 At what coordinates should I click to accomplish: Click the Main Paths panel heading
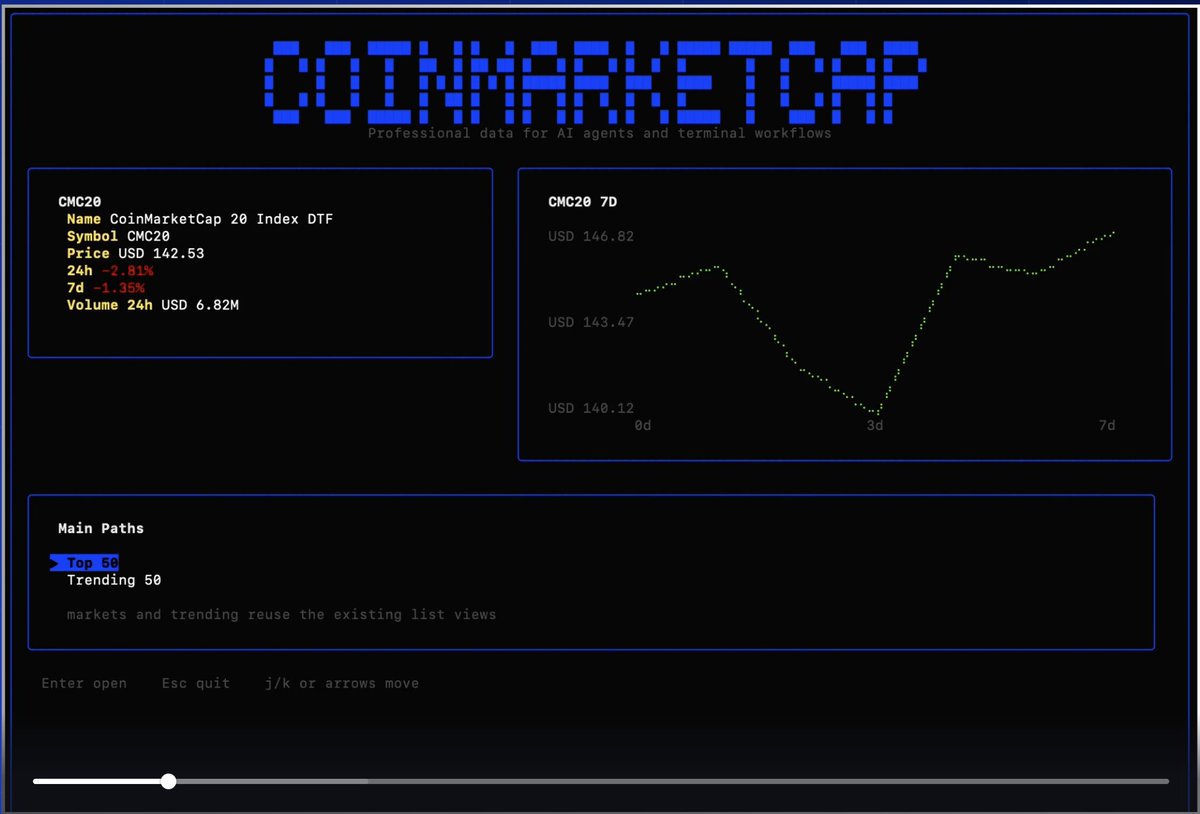point(101,529)
